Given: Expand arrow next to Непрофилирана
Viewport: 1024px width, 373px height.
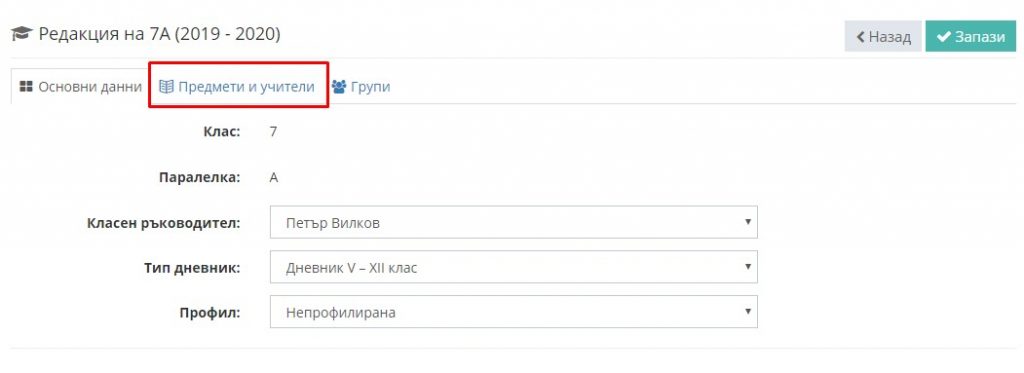Looking at the screenshot, I should pos(748,311).
